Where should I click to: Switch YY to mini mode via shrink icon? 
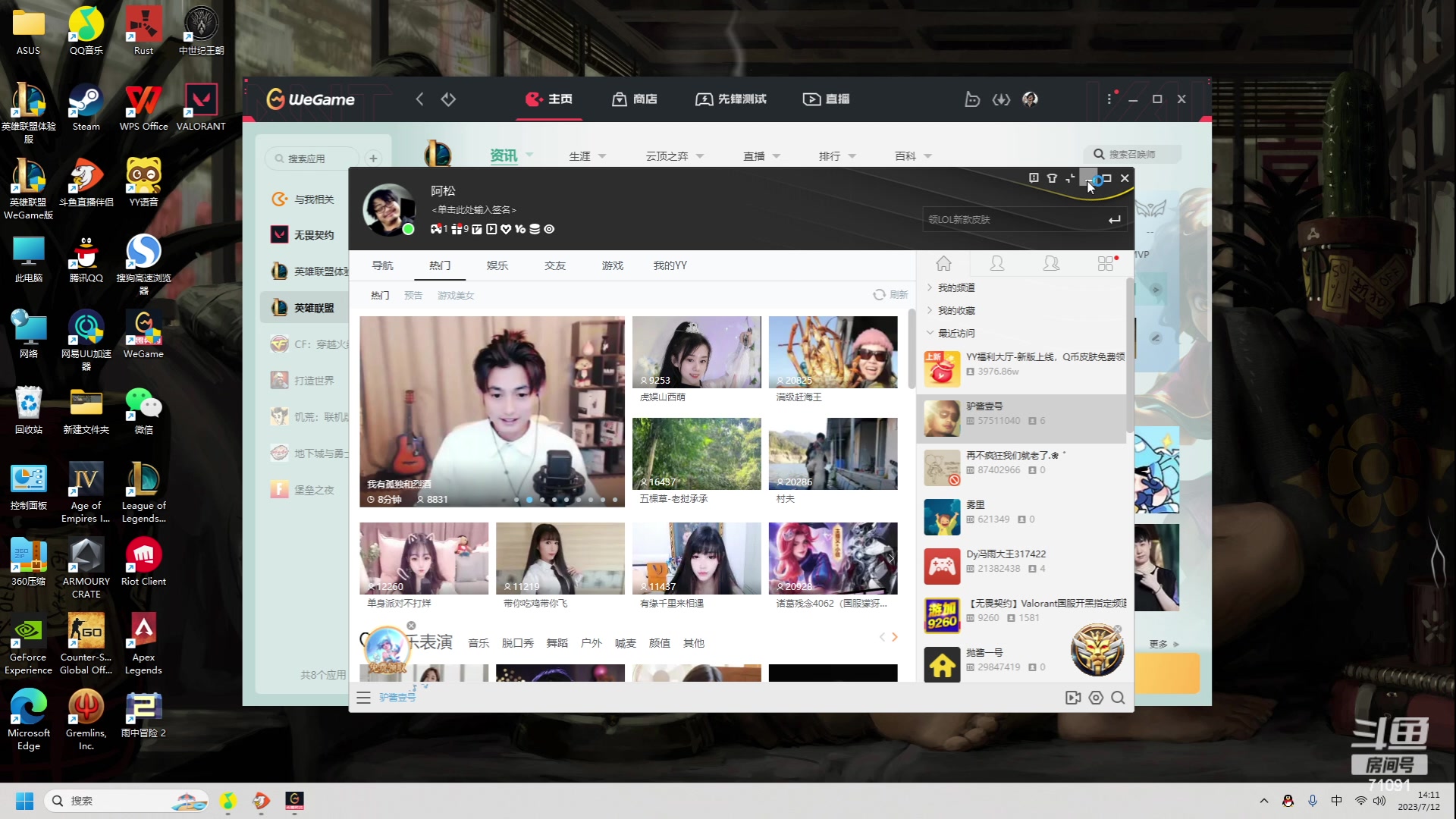(x=1070, y=178)
